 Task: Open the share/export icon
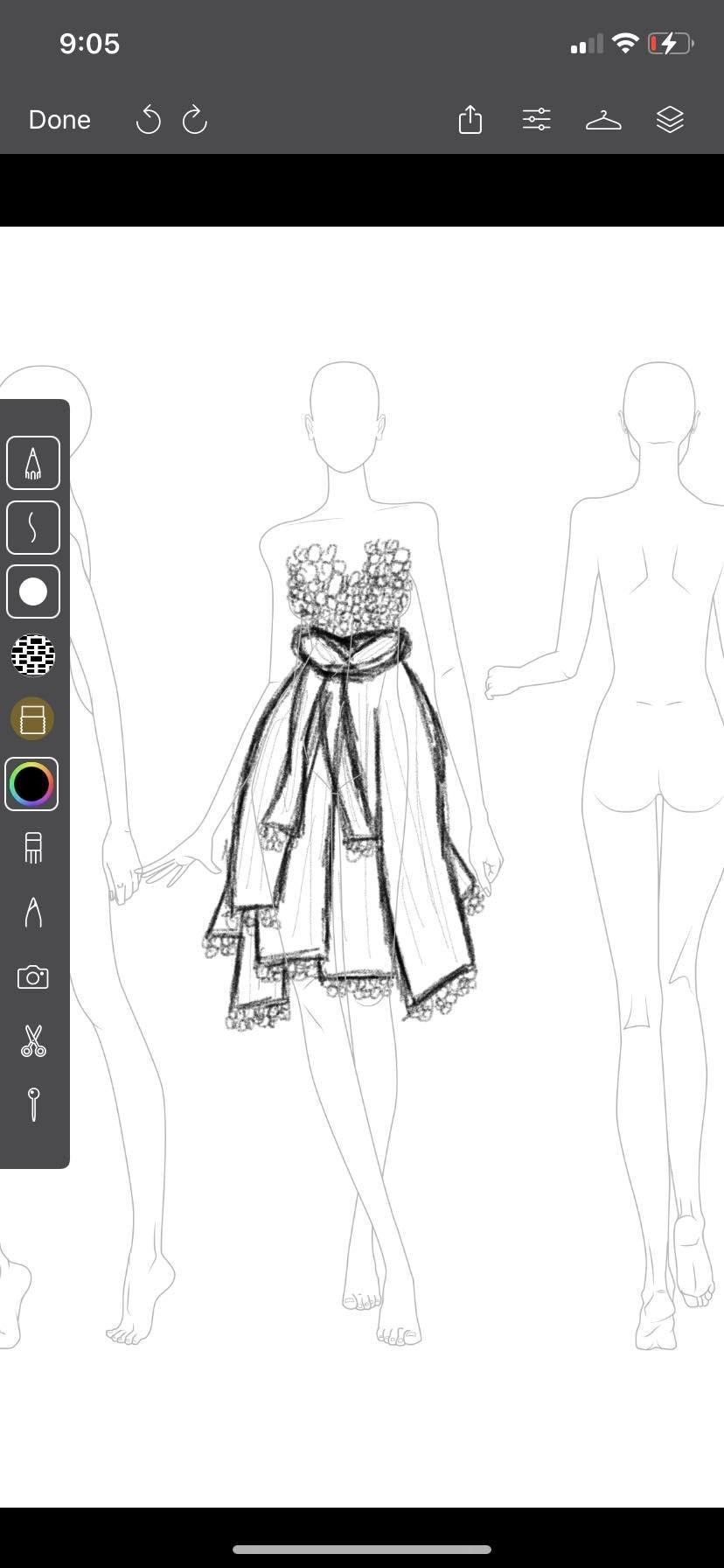470,119
